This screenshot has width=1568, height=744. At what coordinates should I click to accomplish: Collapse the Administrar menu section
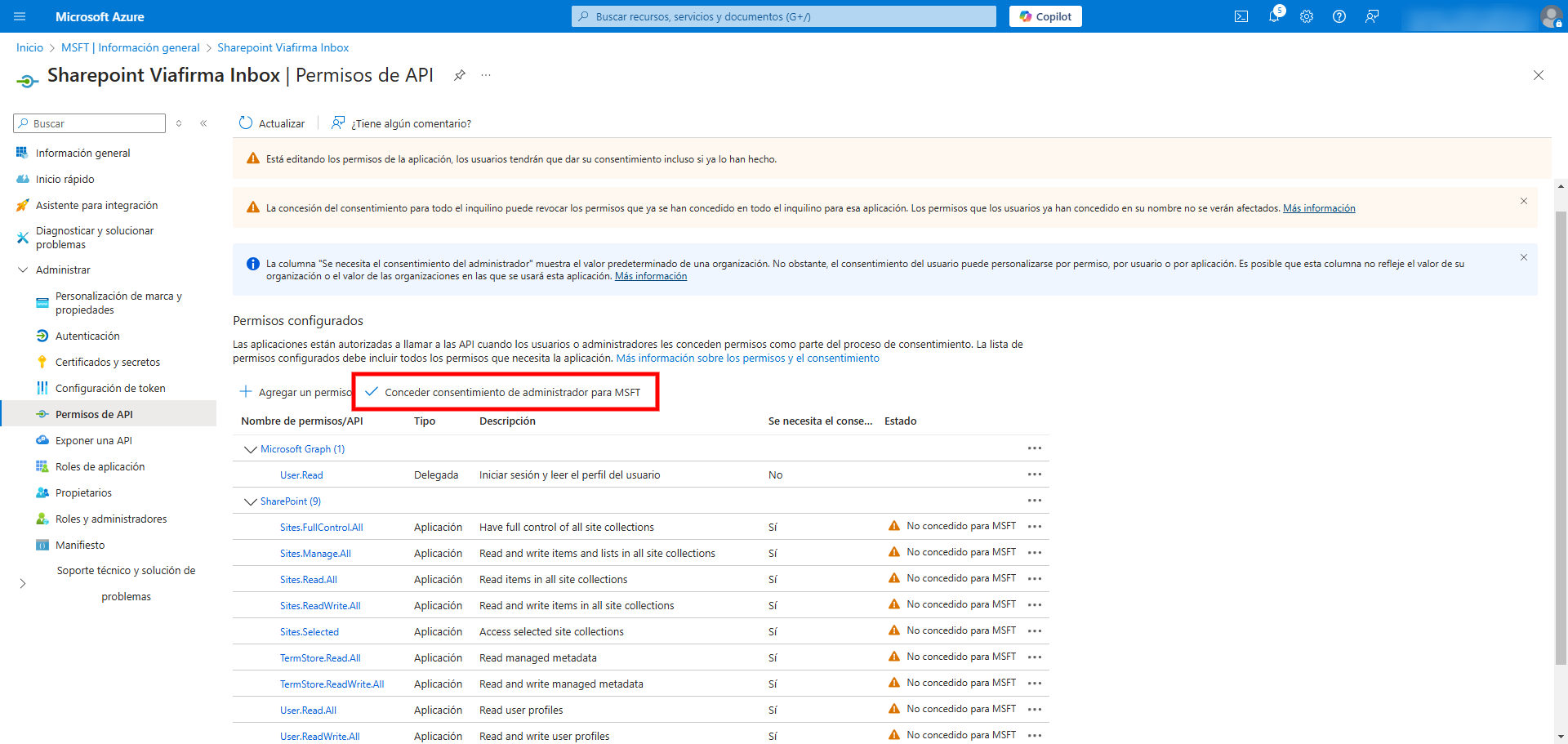coord(23,270)
